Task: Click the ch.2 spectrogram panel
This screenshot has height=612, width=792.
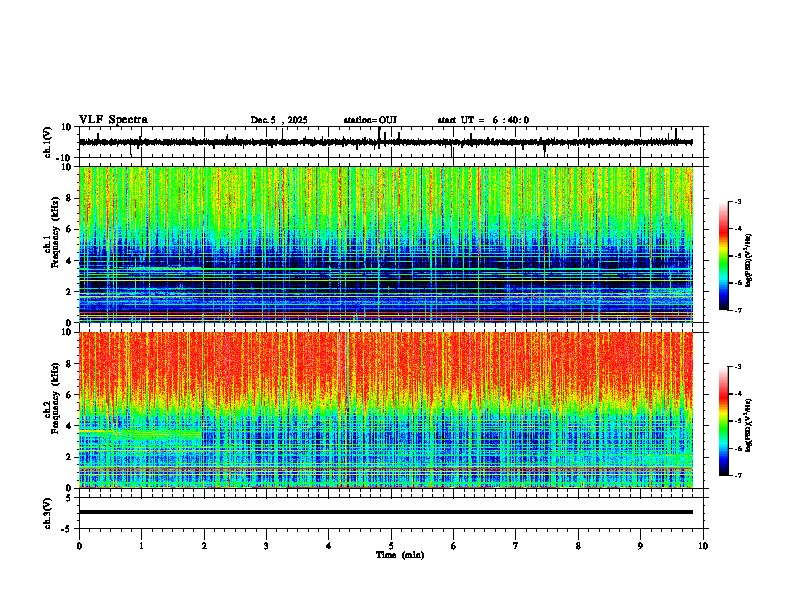Action: click(x=386, y=410)
